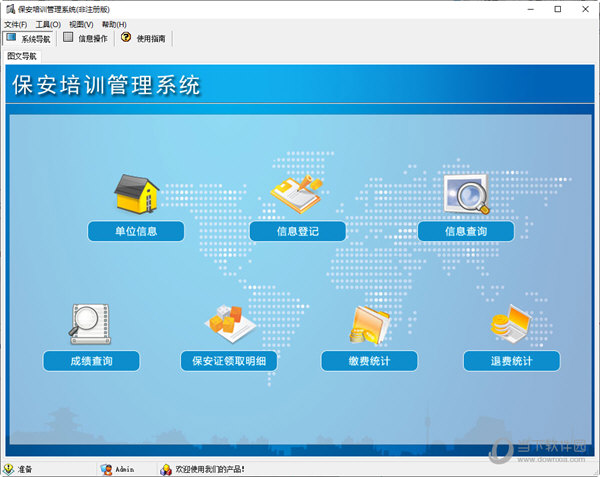Click the application icon in title bar
This screenshot has width=600, height=477.
(10, 9)
